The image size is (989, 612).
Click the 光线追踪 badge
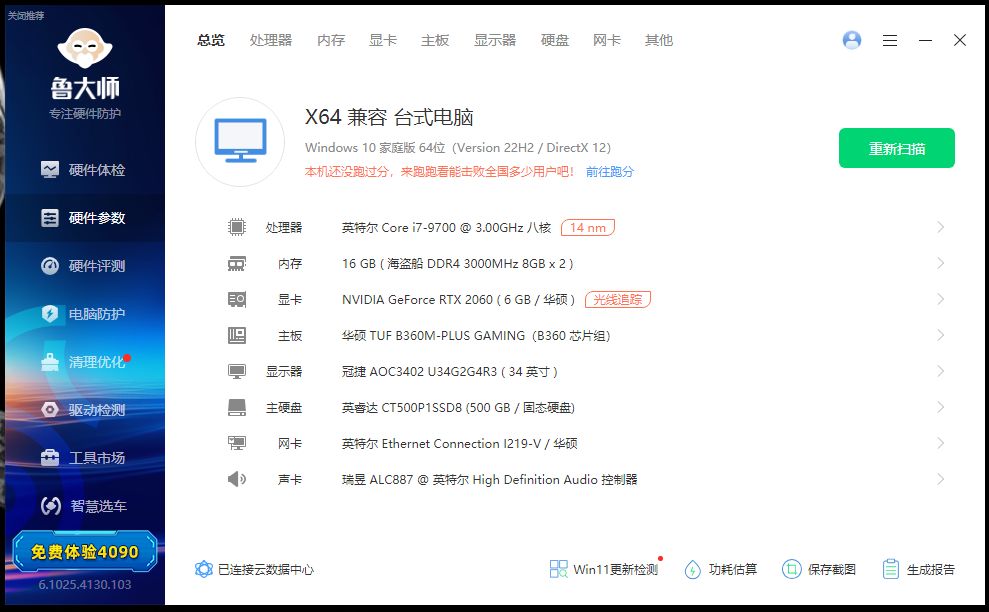coord(617,299)
